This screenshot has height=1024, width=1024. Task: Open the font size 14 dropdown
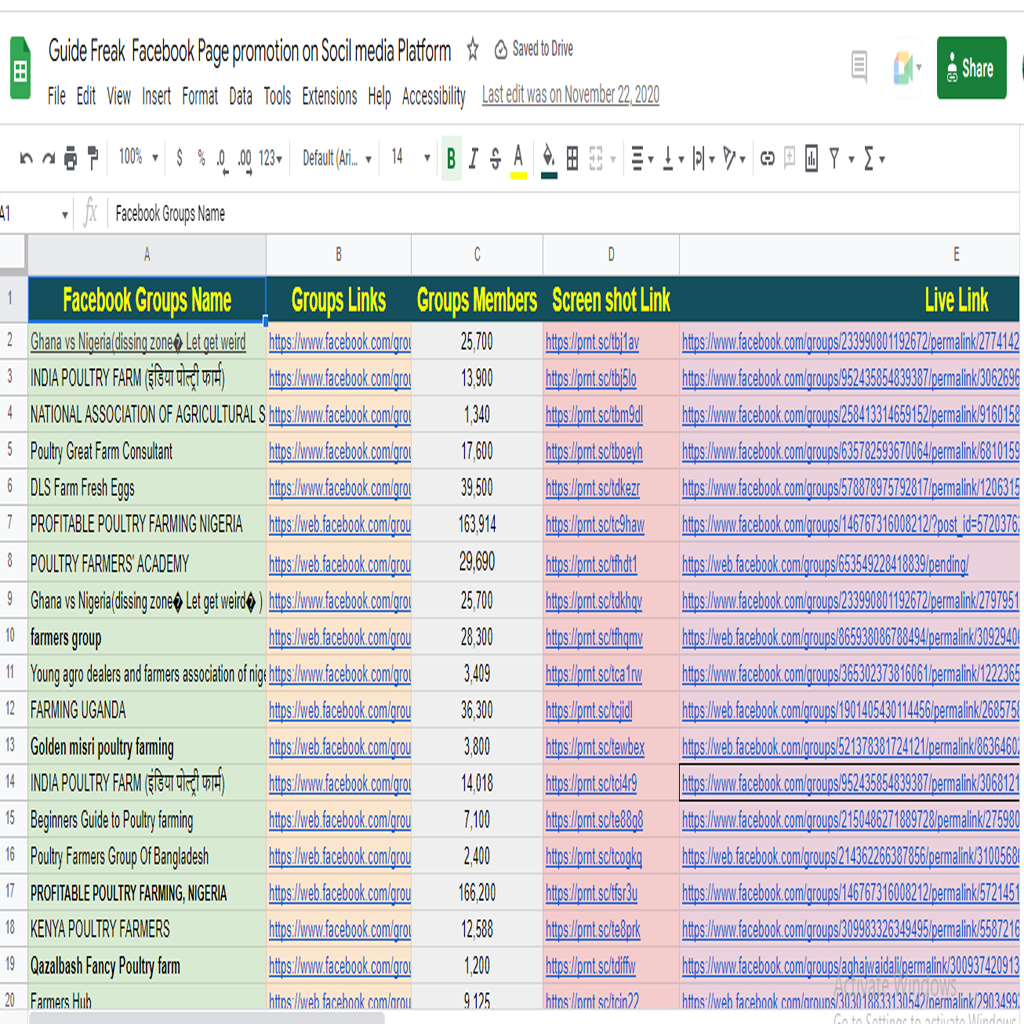point(411,157)
